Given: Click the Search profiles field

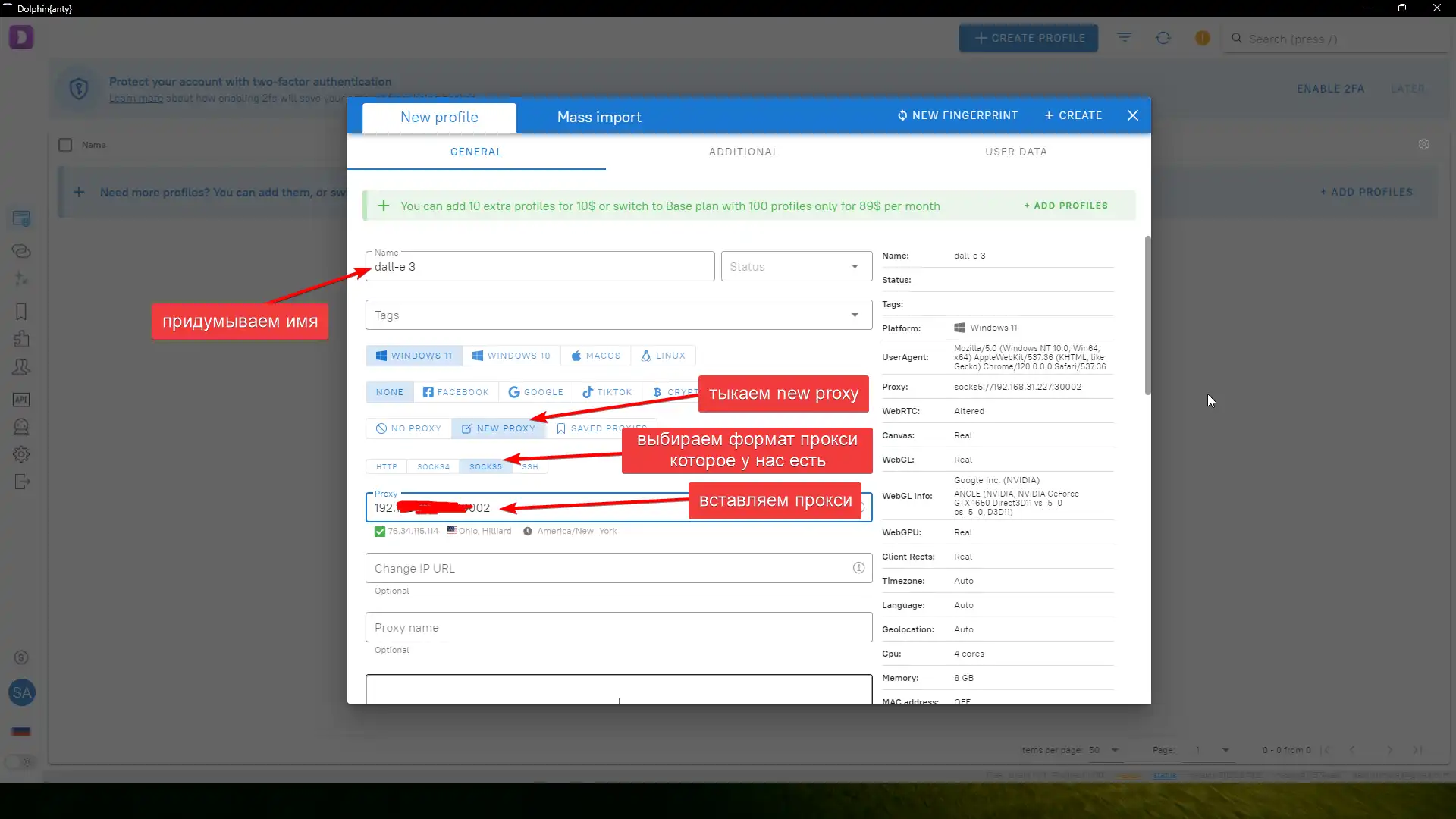Looking at the screenshot, I should (1335, 39).
